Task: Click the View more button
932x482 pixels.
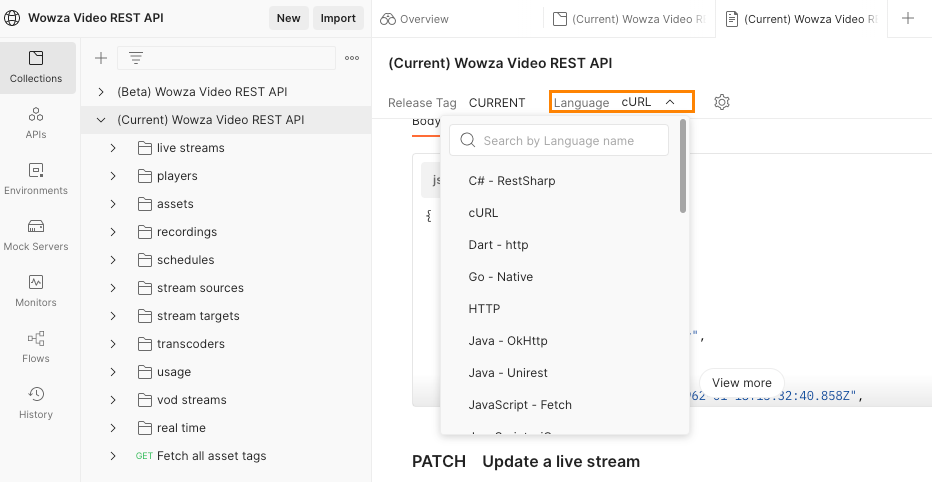Action: point(742,383)
